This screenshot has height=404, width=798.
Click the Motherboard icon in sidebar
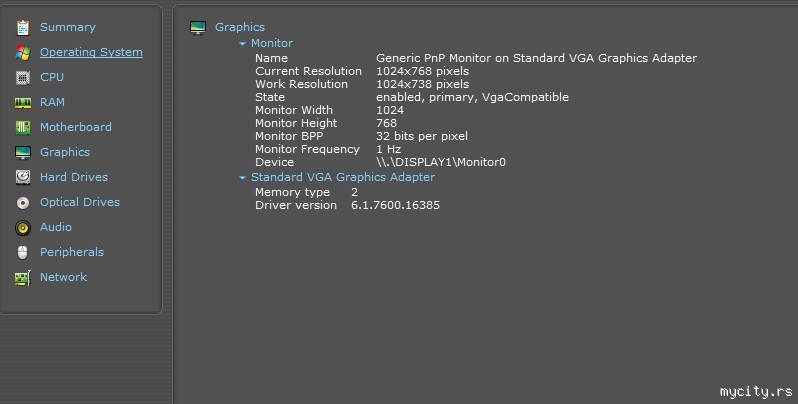point(22,127)
